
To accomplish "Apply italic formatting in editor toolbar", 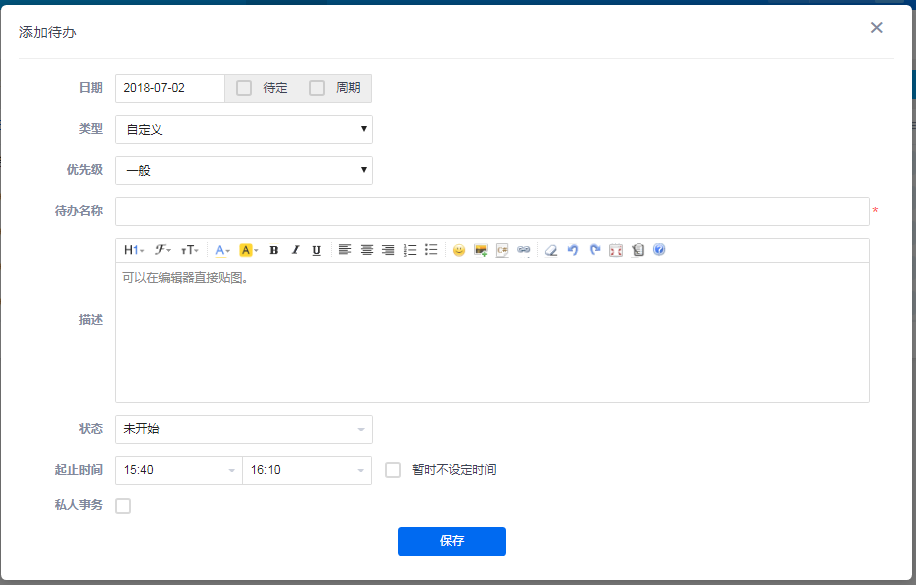I will point(295,250).
